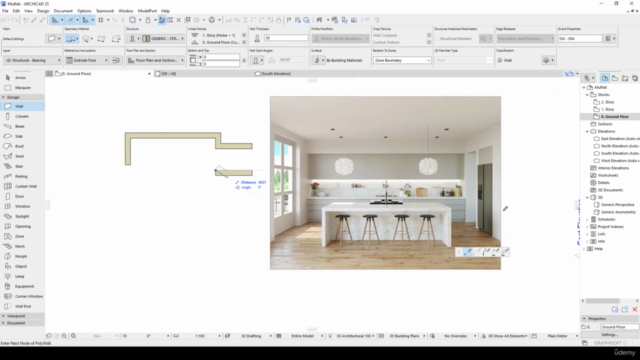Open Generic Perspective in navigator
The image size is (640, 360).
tap(617, 205)
